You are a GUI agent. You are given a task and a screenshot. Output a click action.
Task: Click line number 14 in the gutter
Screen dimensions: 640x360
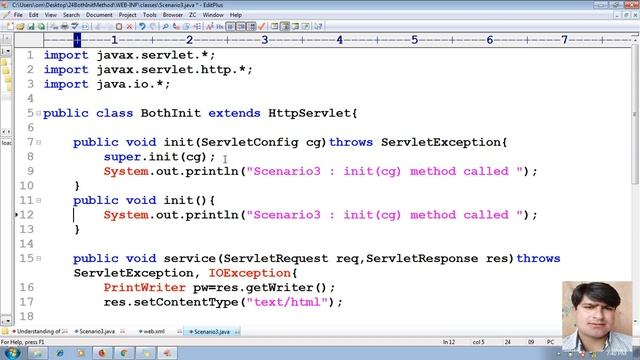point(27,244)
